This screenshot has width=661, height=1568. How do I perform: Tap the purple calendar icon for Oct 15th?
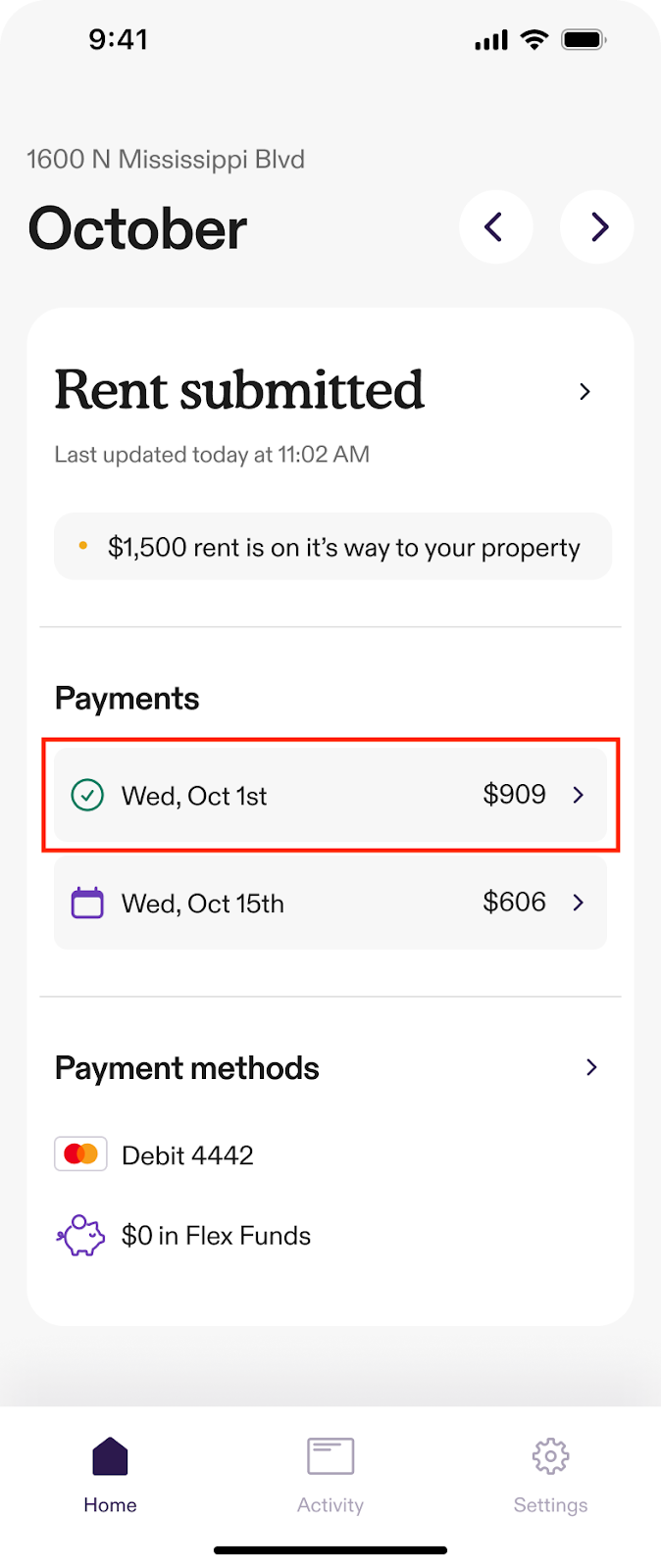87,903
